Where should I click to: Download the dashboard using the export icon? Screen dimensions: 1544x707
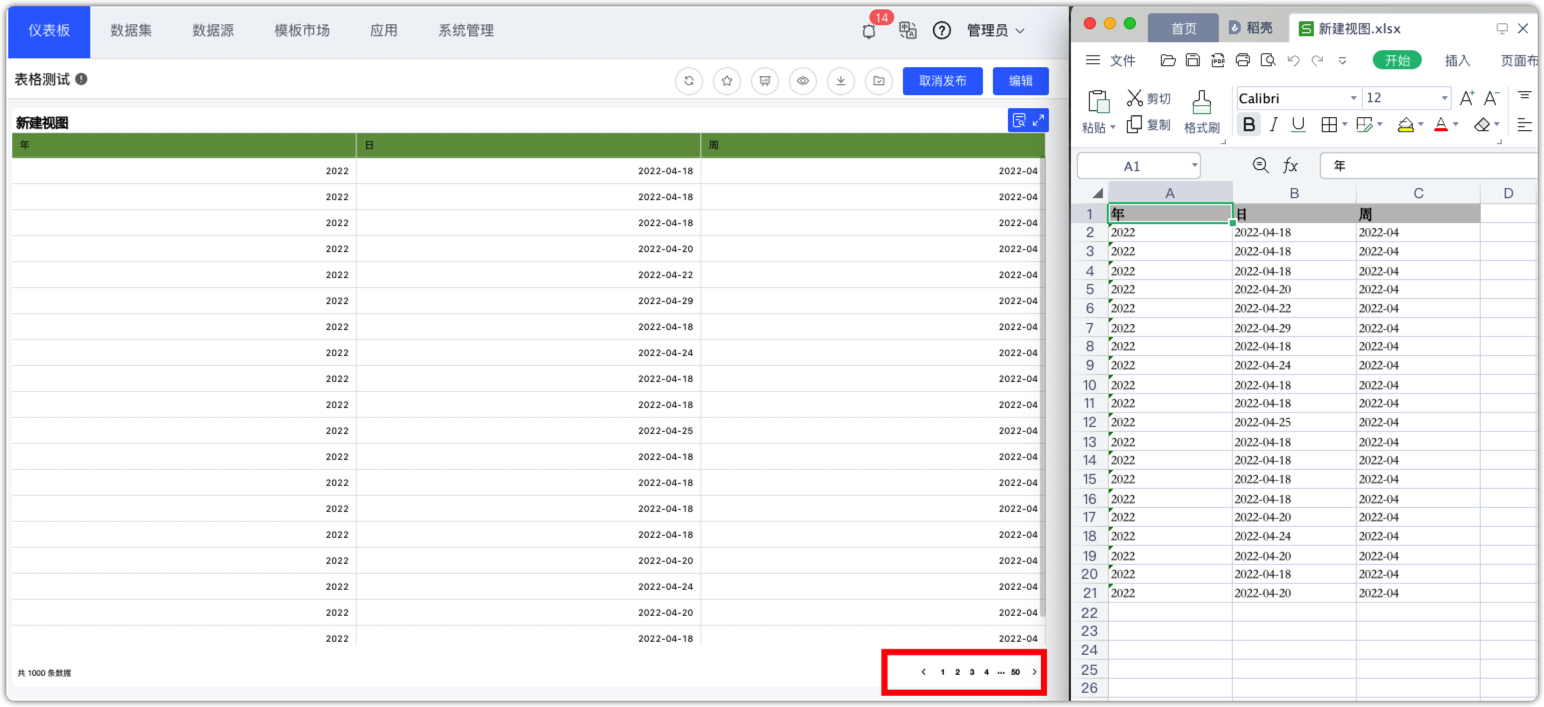pos(840,81)
